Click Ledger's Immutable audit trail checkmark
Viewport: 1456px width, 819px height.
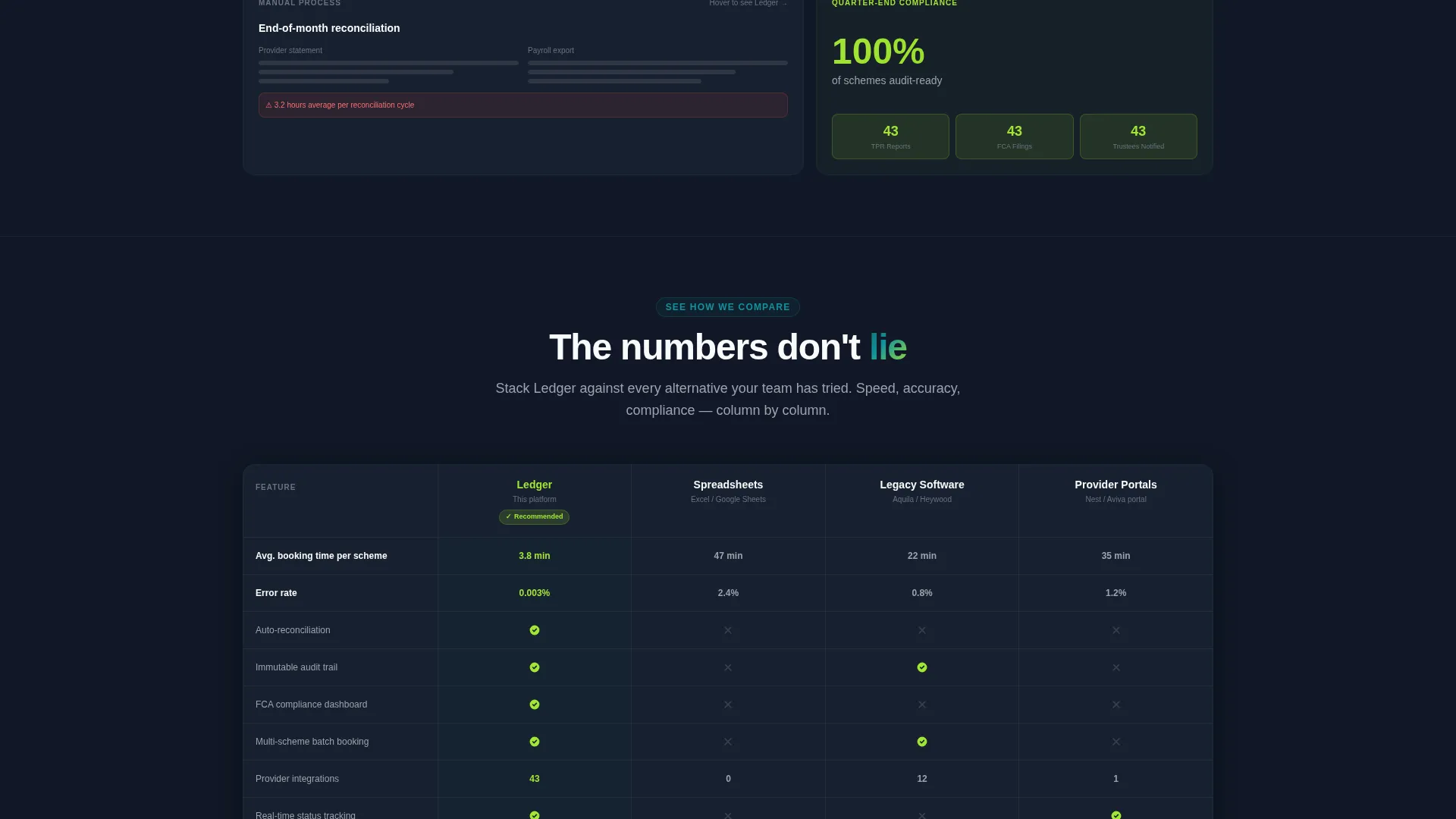(535, 667)
